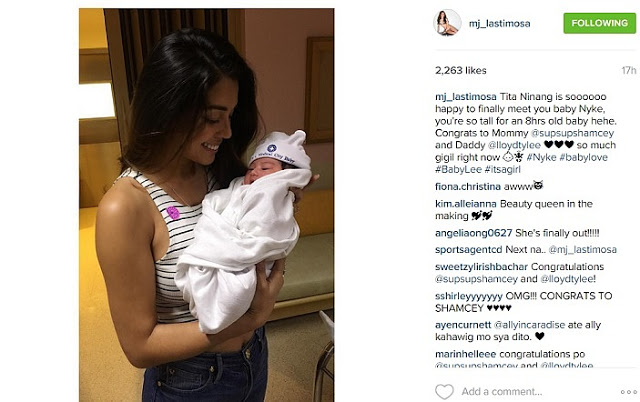Open the #itsagirl hashtag
The height and width of the screenshot is (402, 640).
pos(502,169)
